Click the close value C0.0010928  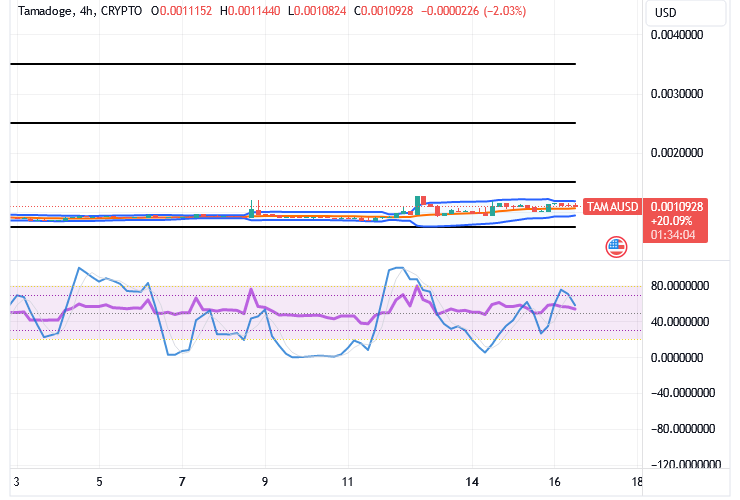pyautogui.click(x=383, y=11)
